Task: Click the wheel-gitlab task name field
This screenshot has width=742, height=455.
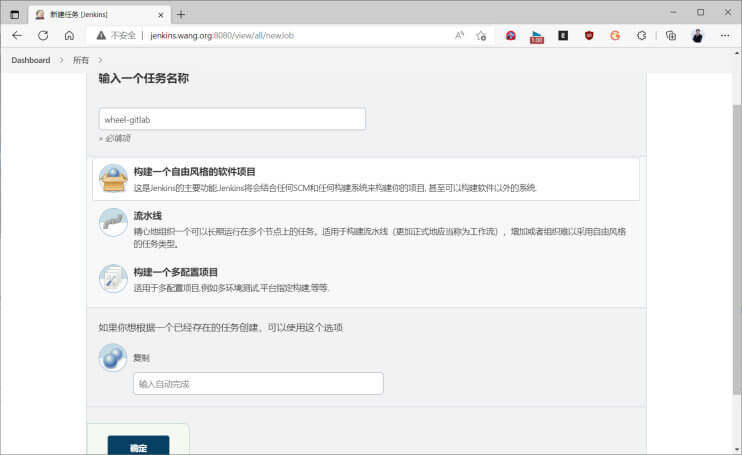Action: tap(232, 119)
